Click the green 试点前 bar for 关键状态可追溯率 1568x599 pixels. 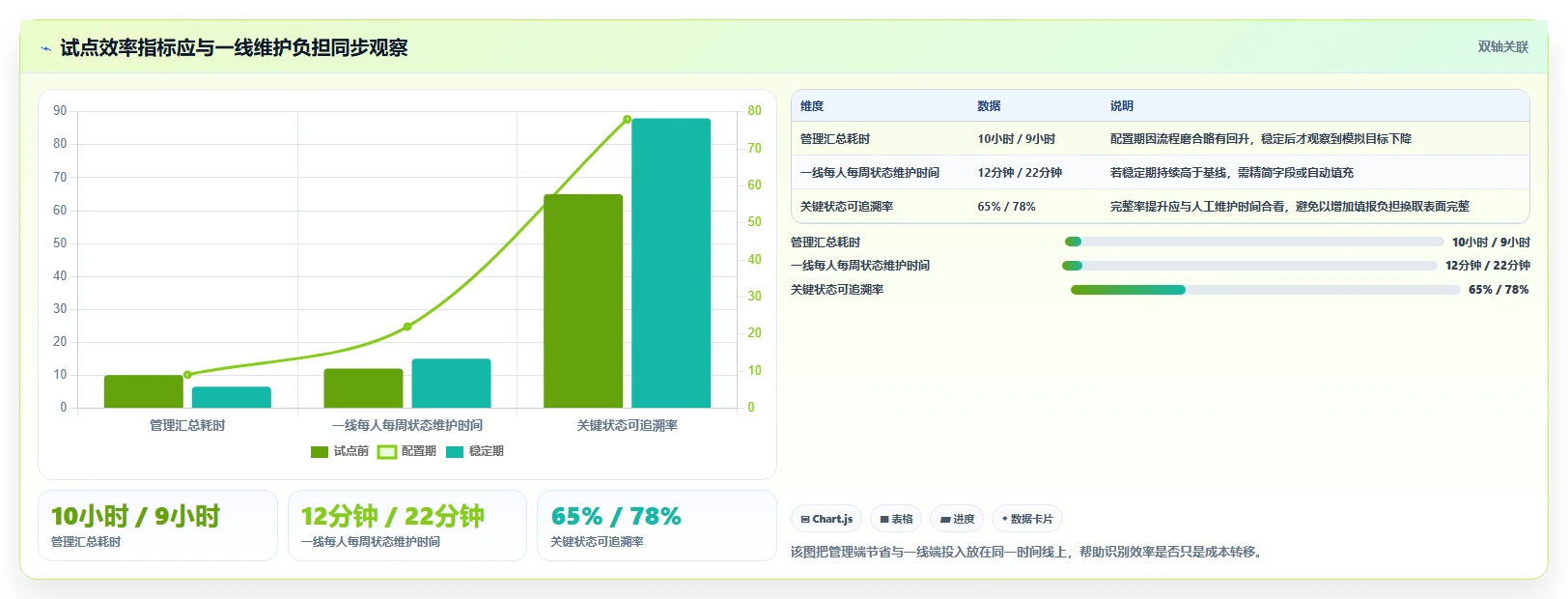(x=583, y=301)
